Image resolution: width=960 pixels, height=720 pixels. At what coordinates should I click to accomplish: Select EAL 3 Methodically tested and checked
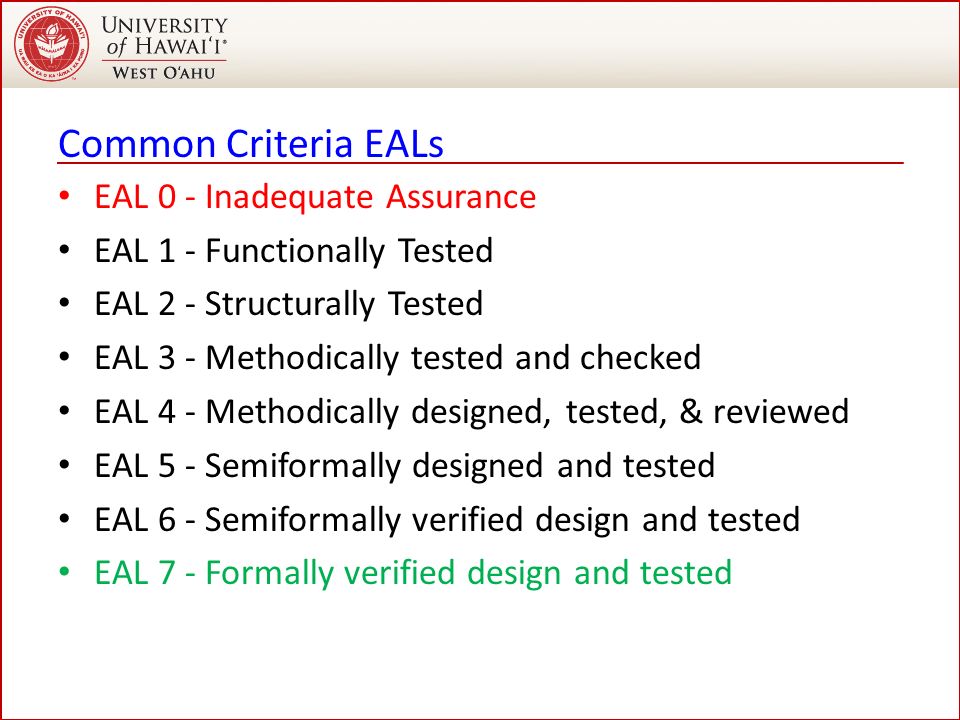click(398, 358)
